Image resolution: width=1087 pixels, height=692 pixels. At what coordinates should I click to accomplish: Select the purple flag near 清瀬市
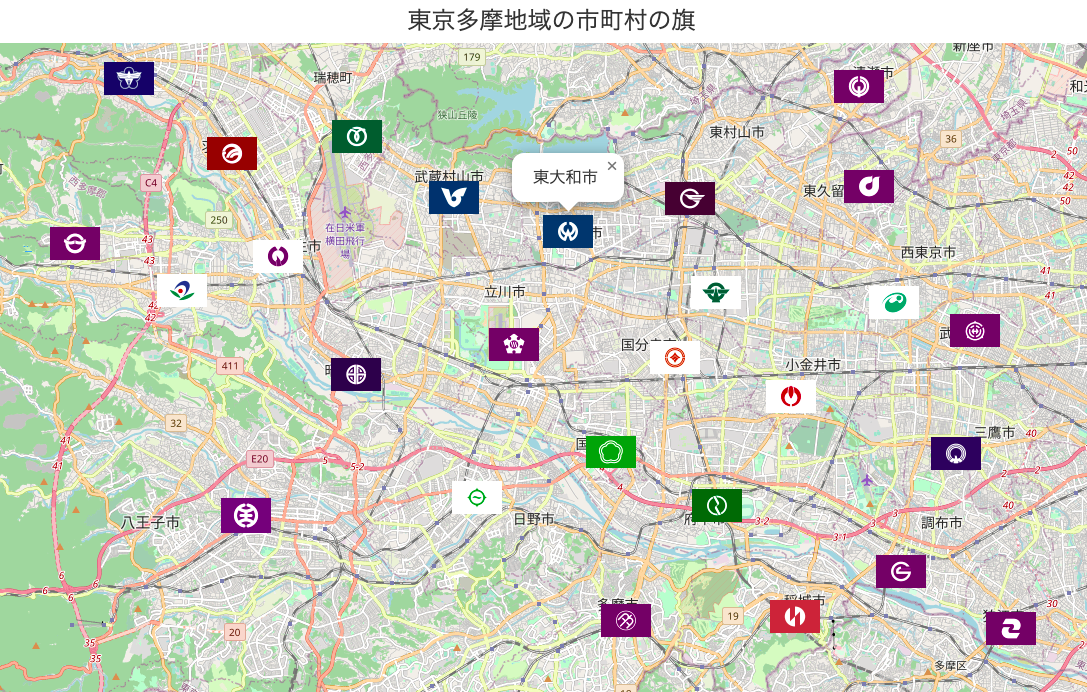(859, 87)
